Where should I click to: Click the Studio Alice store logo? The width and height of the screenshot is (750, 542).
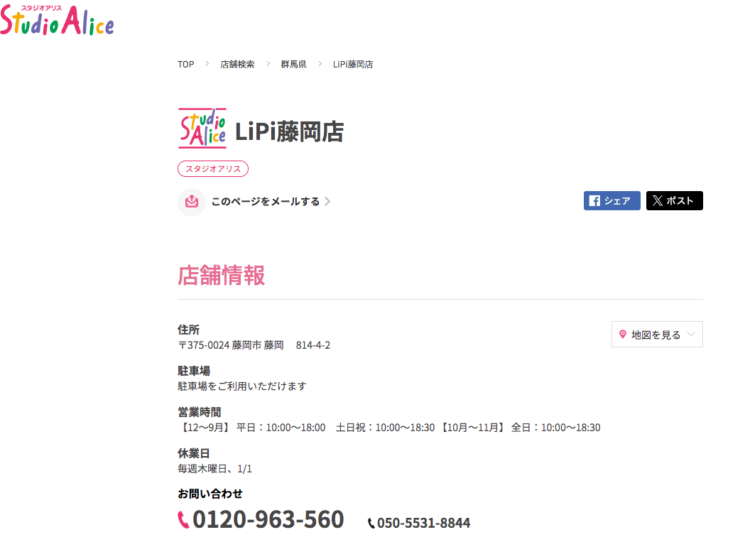click(202, 128)
